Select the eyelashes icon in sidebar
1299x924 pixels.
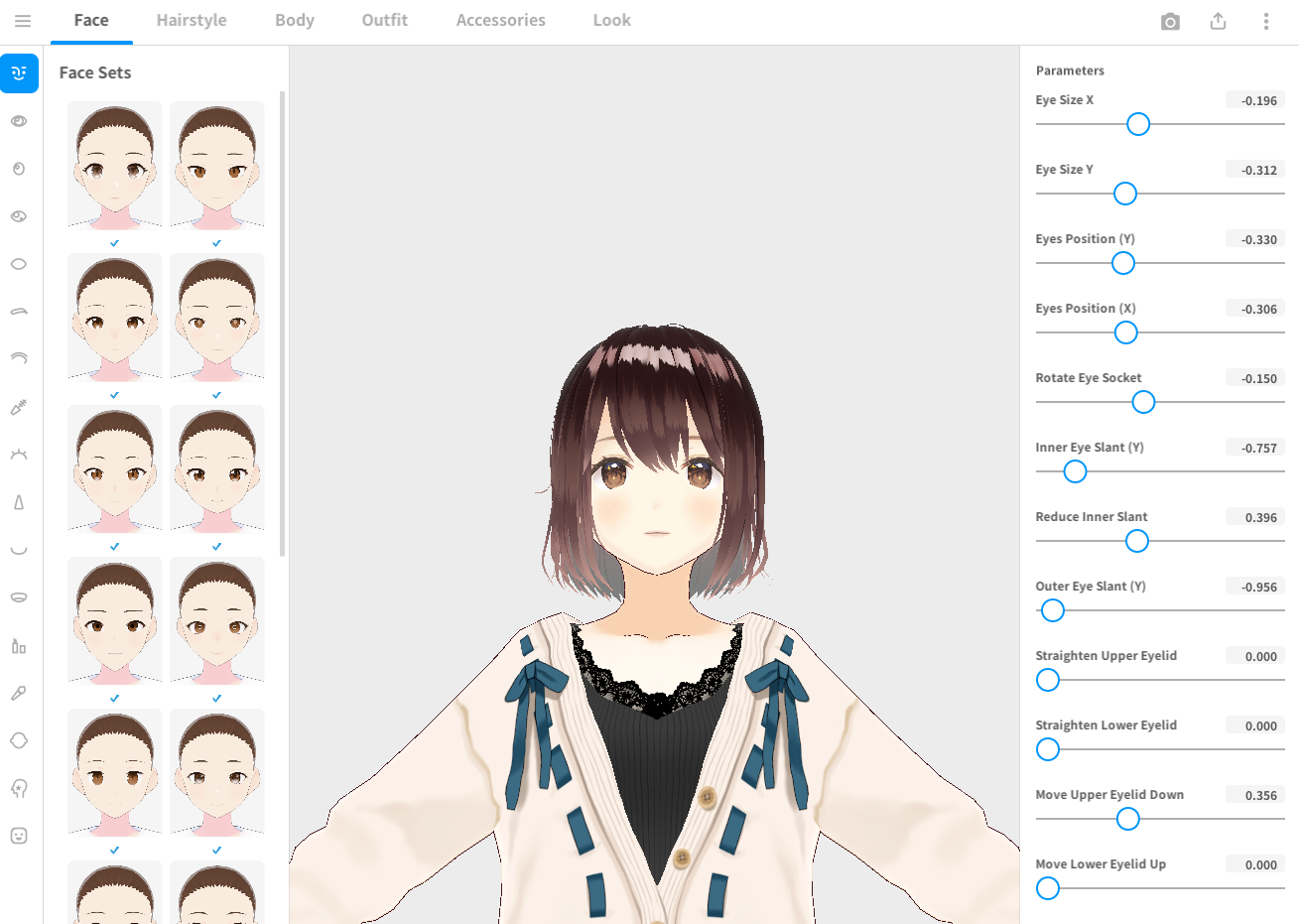coord(19,455)
